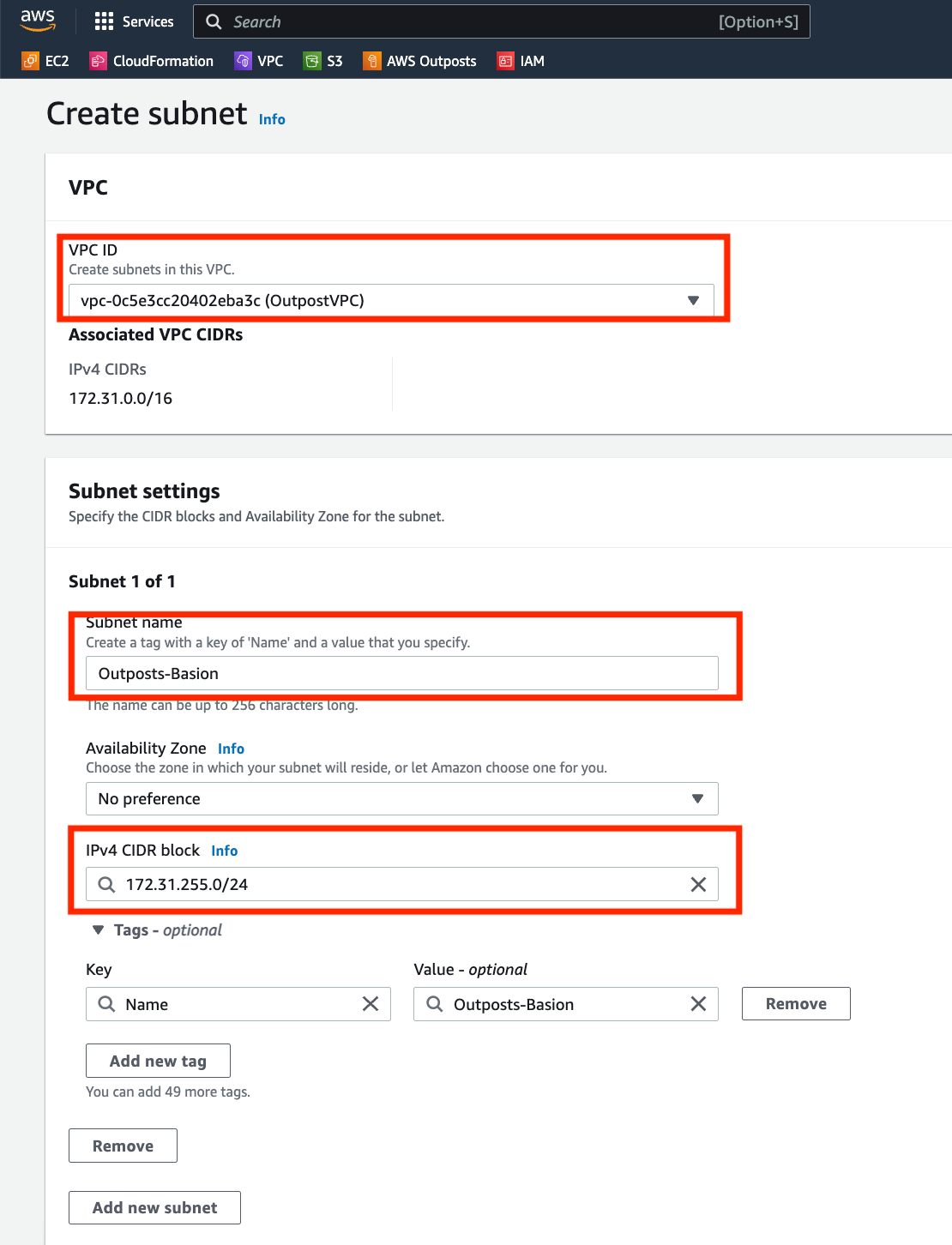Click the AWS logo to go home

pos(38,21)
